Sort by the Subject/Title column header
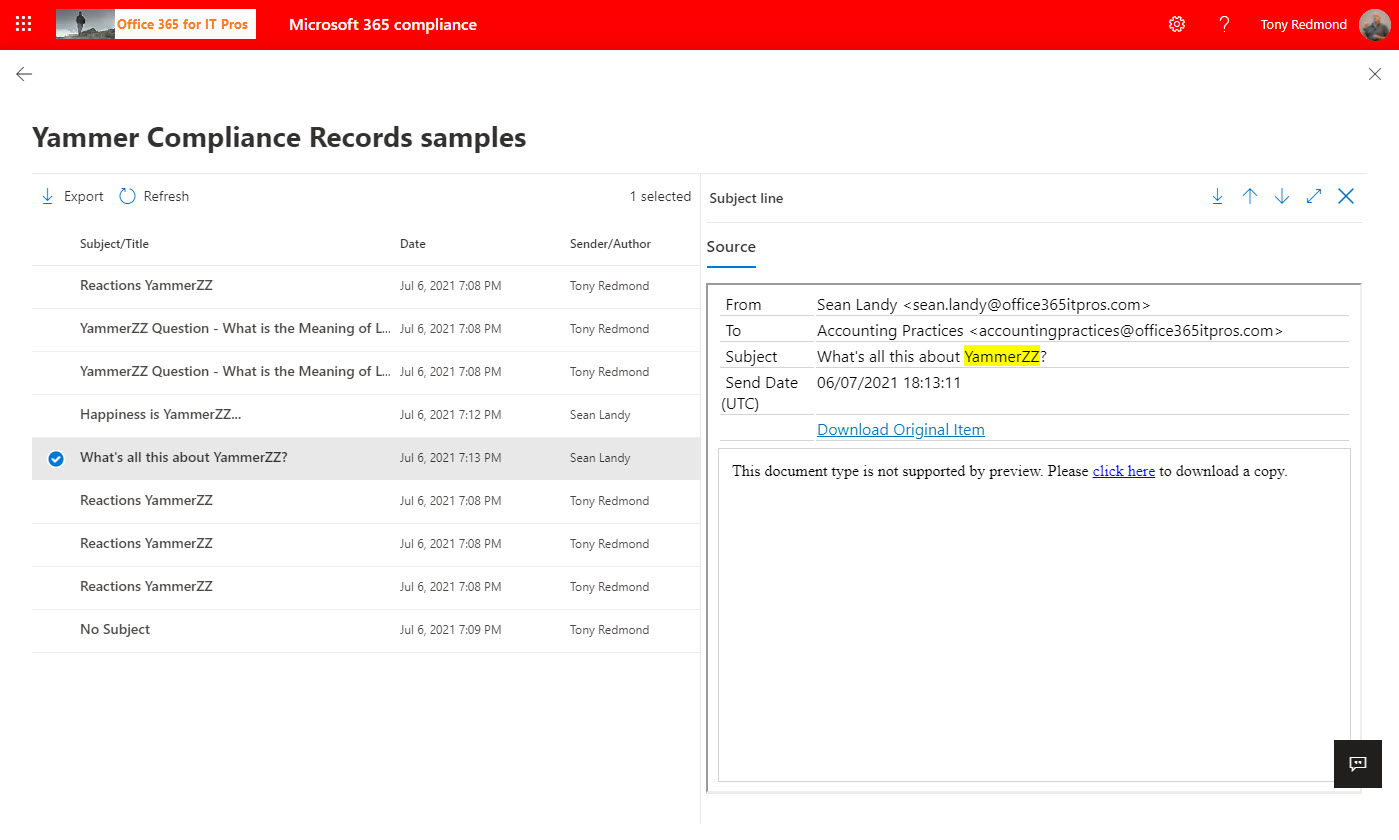The height and width of the screenshot is (840, 1399). click(114, 244)
